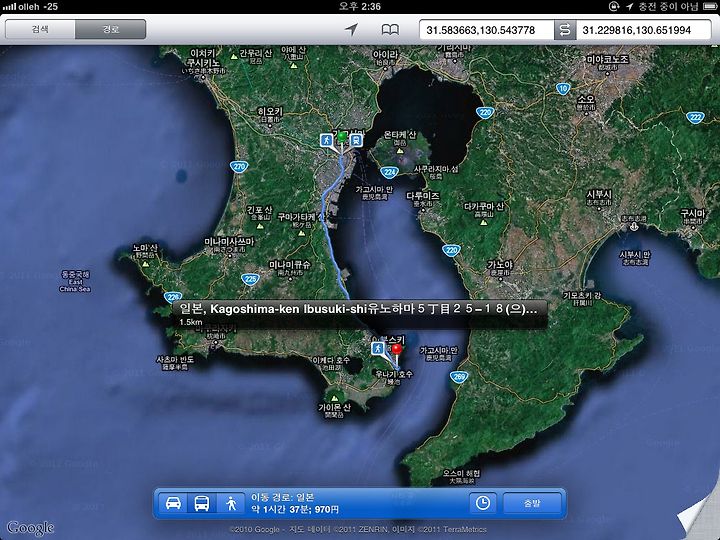
Task: Tap the 동중국해 East China Sea label
Action: click(75, 281)
